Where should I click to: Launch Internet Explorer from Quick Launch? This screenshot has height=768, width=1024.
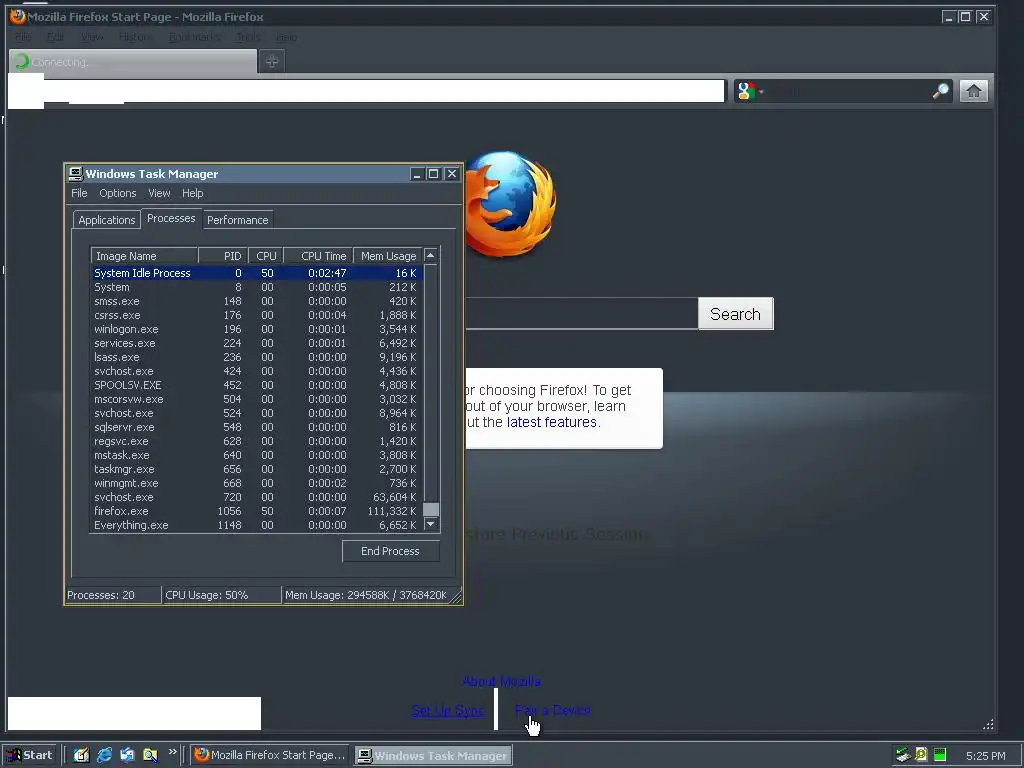pyautogui.click(x=104, y=755)
